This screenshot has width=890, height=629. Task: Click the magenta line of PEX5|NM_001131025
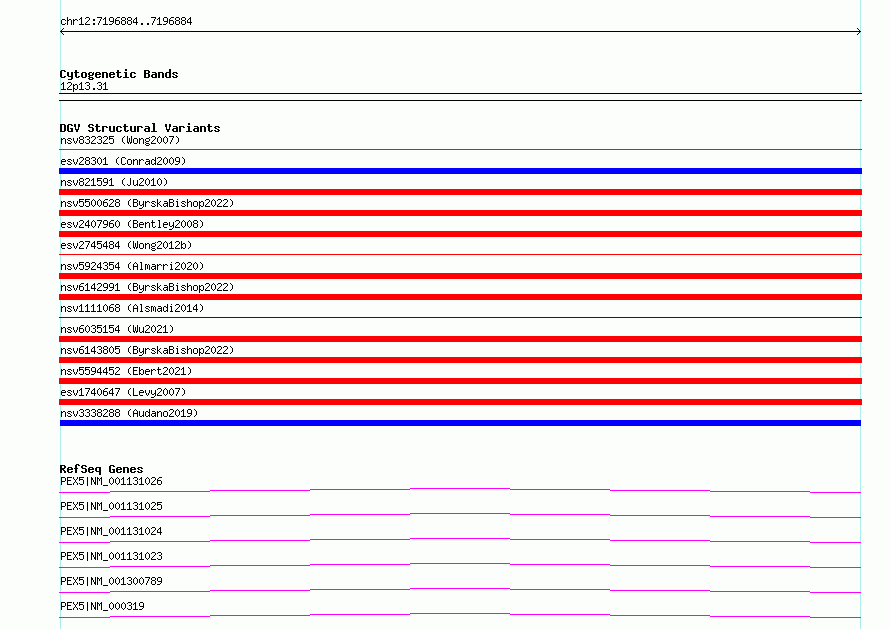click(460, 515)
